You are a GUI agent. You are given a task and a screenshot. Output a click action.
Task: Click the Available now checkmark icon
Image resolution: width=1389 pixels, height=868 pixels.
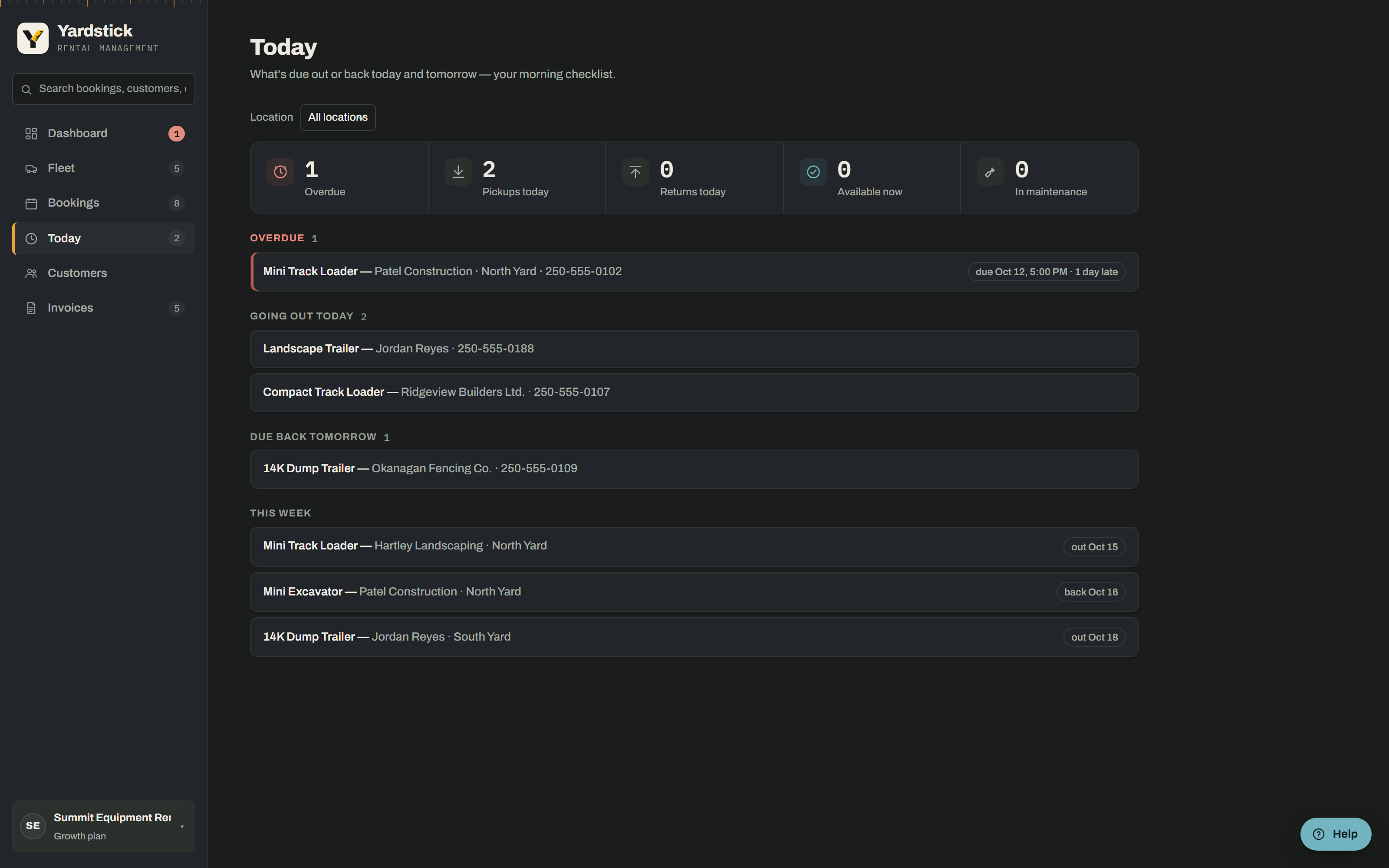coord(813,172)
